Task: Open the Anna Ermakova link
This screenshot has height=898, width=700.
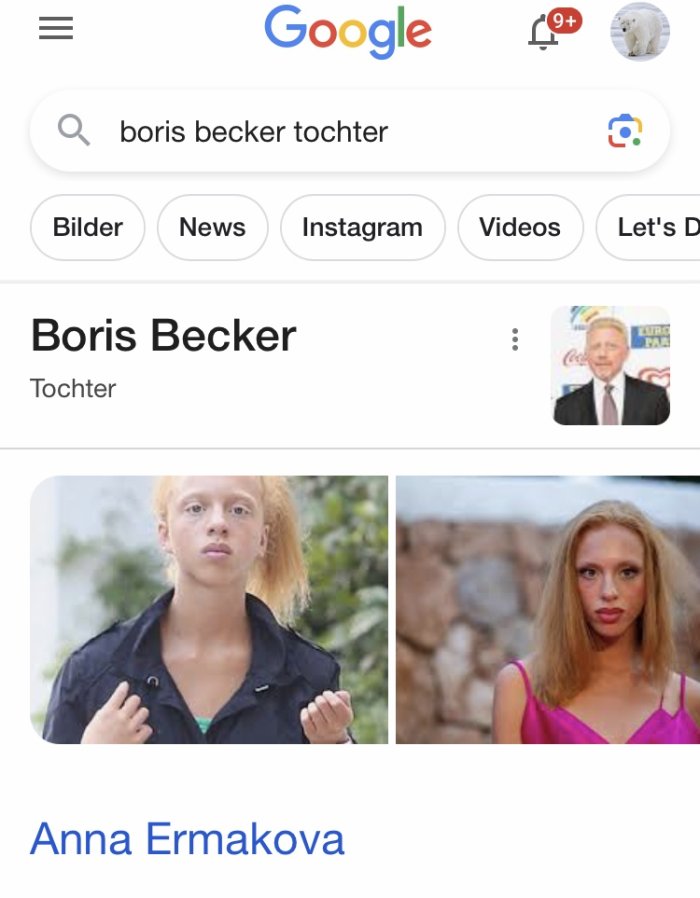Action: [187, 839]
